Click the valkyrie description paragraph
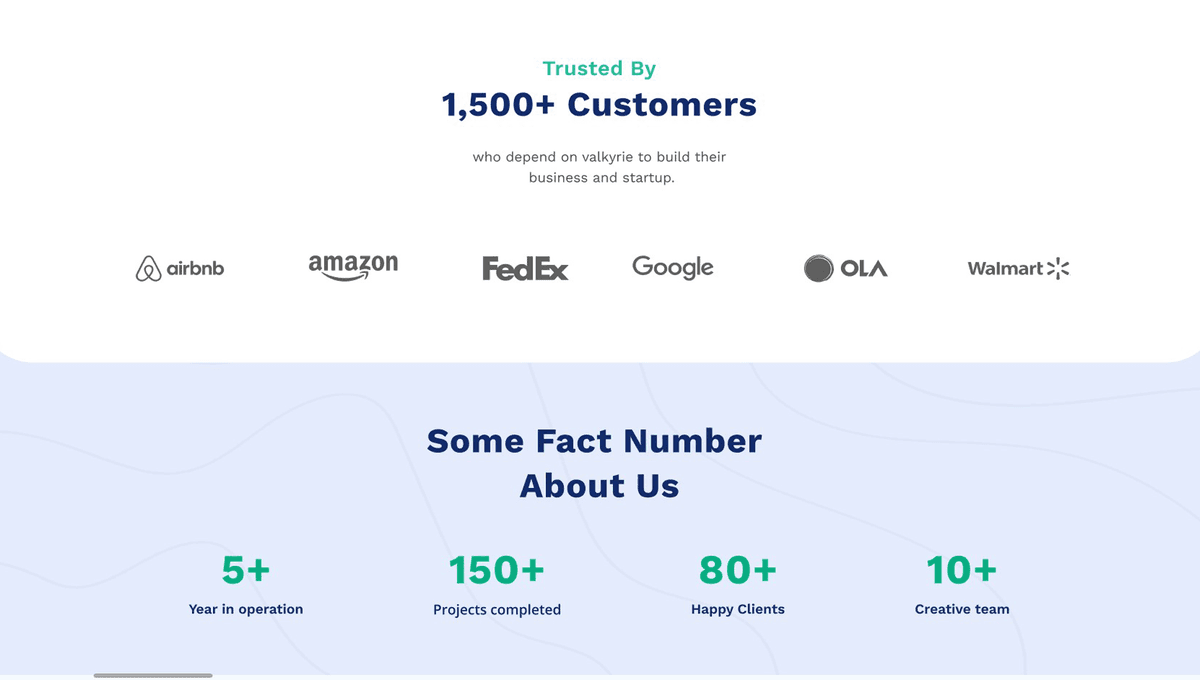The height and width of the screenshot is (680, 1200). [599, 167]
